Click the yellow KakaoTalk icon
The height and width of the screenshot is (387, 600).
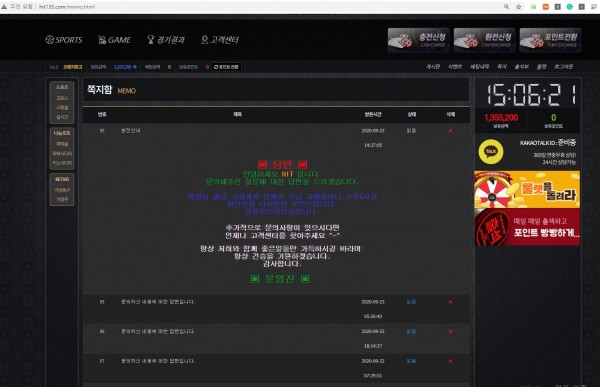click(x=491, y=152)
